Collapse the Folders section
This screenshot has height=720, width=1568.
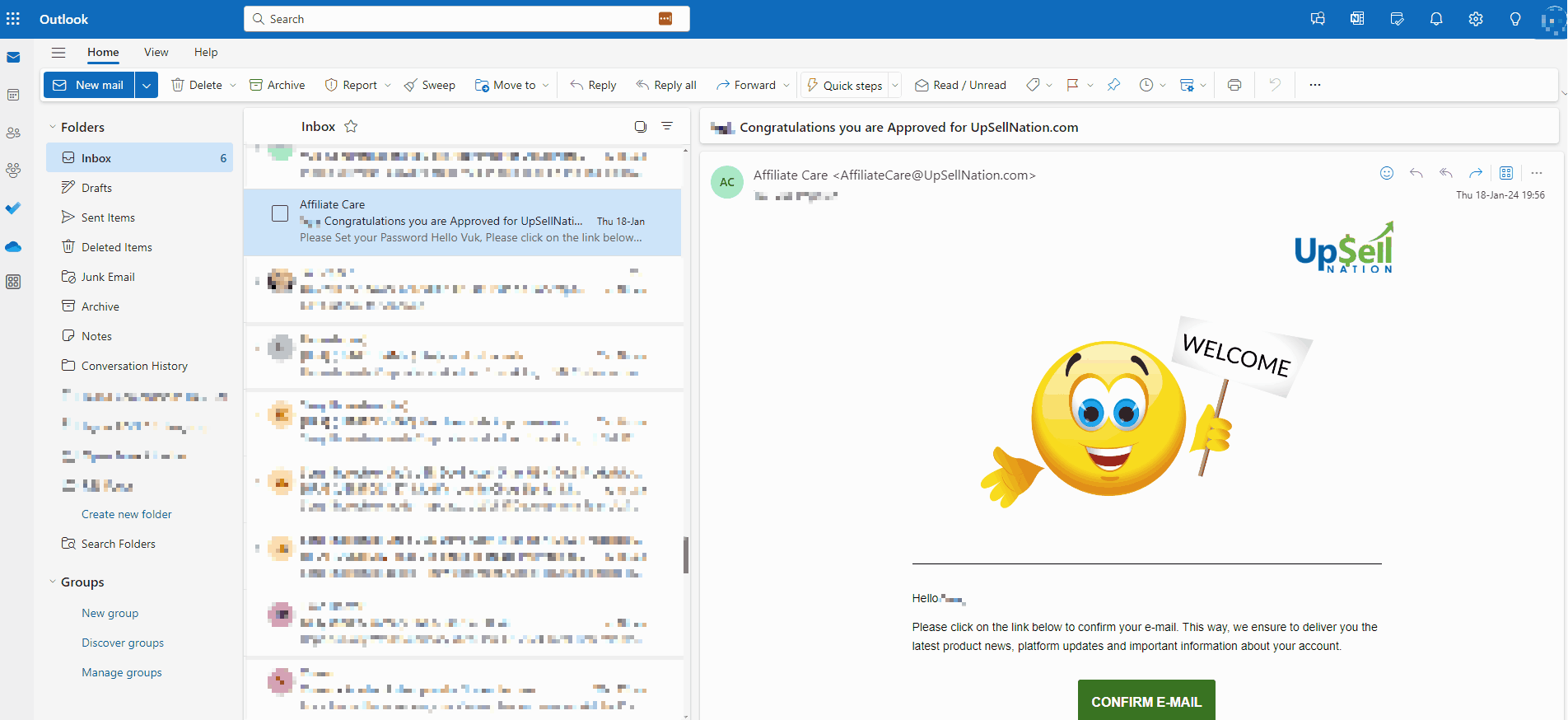53,128
